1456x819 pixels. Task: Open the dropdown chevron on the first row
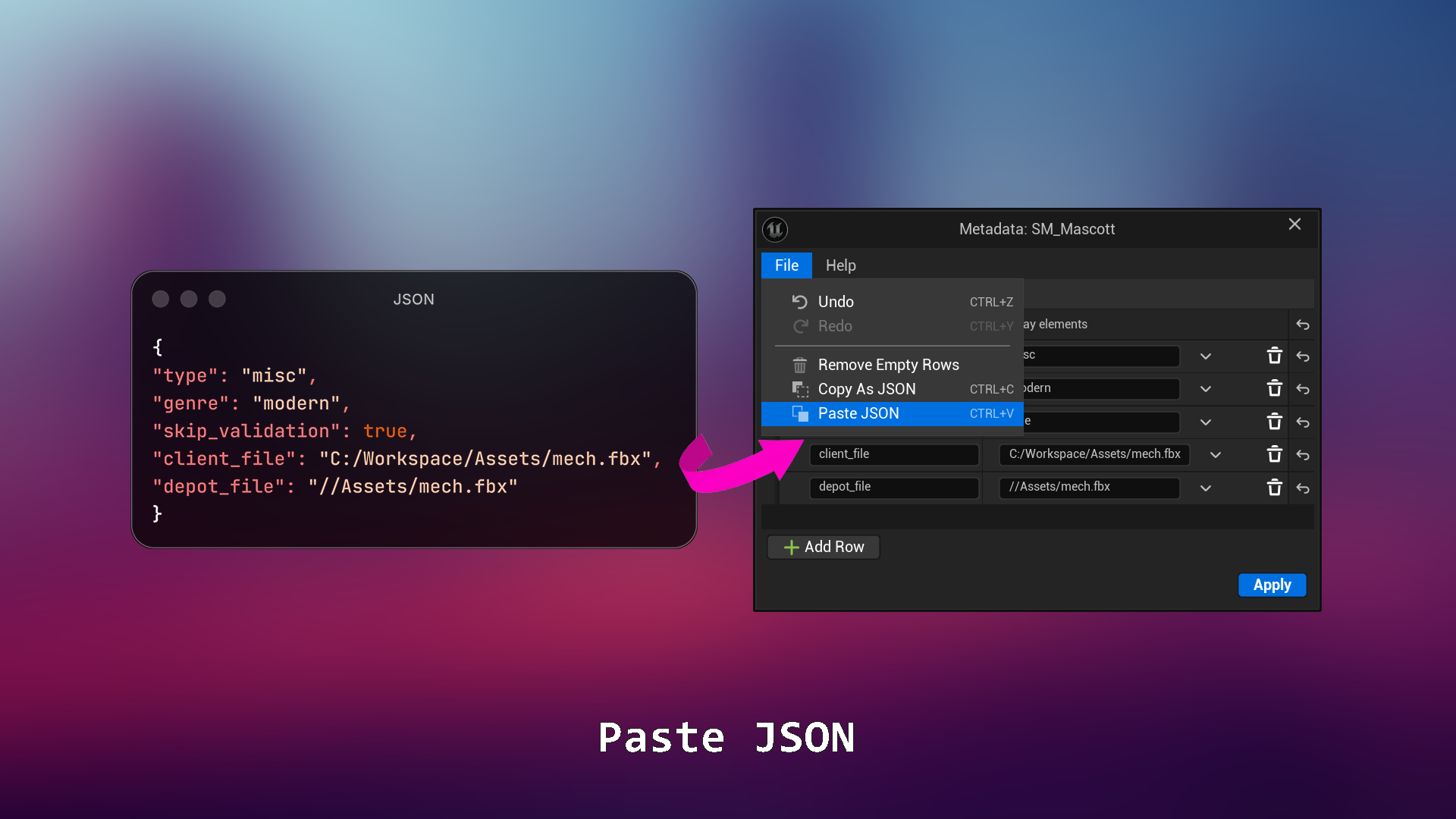click(x=1206, y=356)
